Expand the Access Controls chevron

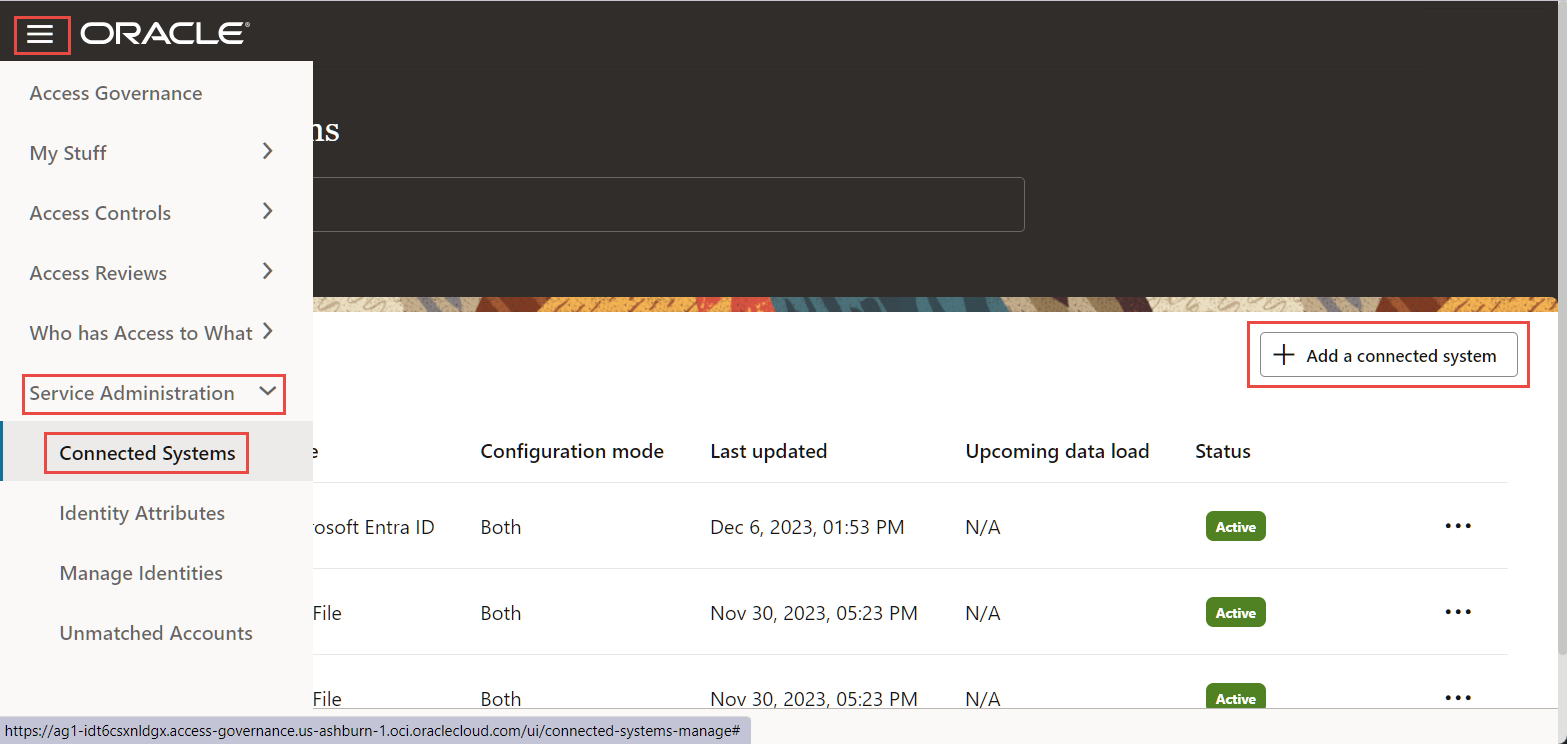pos(267,212)
